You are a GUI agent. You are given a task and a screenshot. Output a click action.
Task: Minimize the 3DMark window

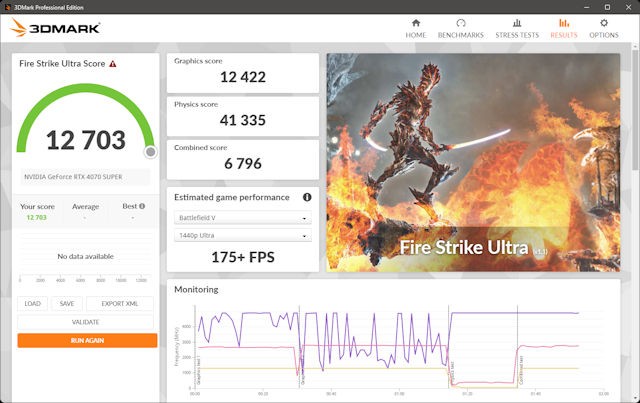point(587,7)
